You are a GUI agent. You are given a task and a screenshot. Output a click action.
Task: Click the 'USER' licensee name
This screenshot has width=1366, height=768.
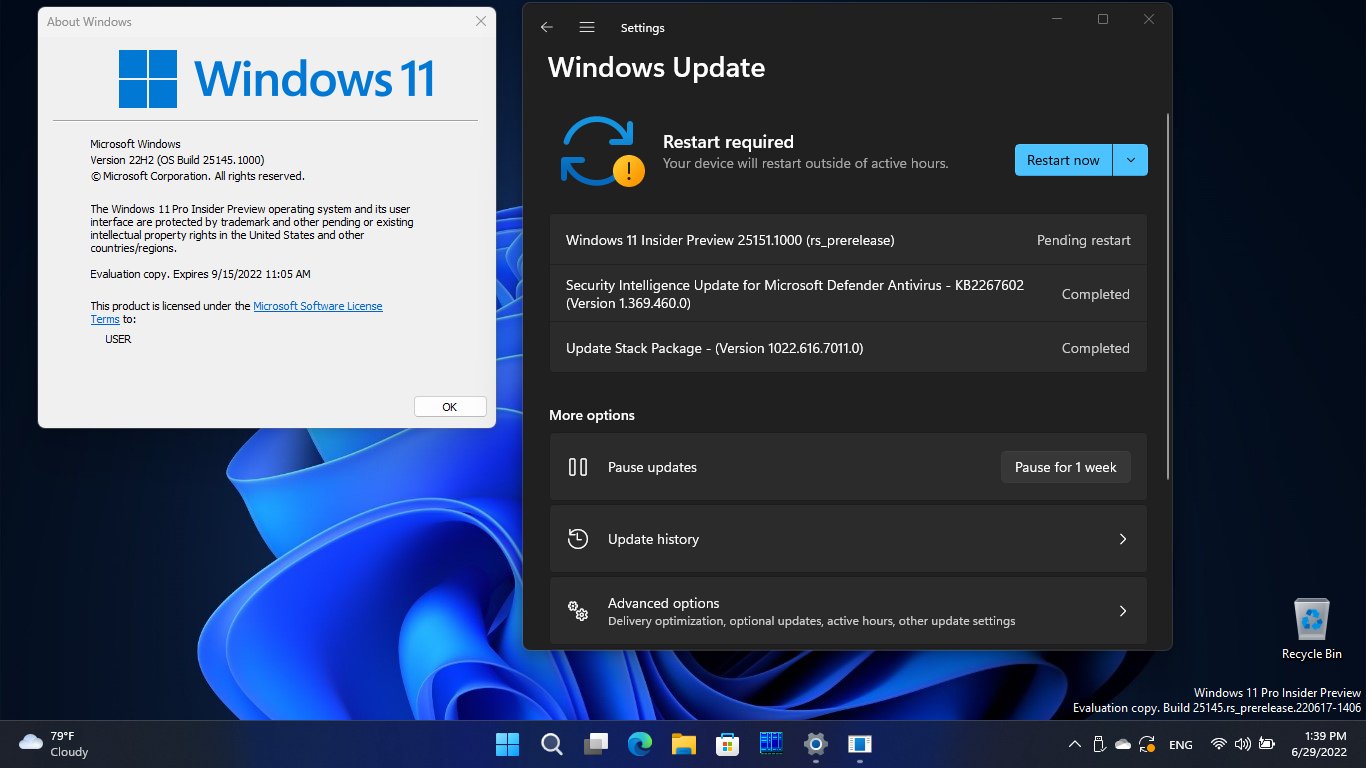pyautogui.click(x=118, y=339)
